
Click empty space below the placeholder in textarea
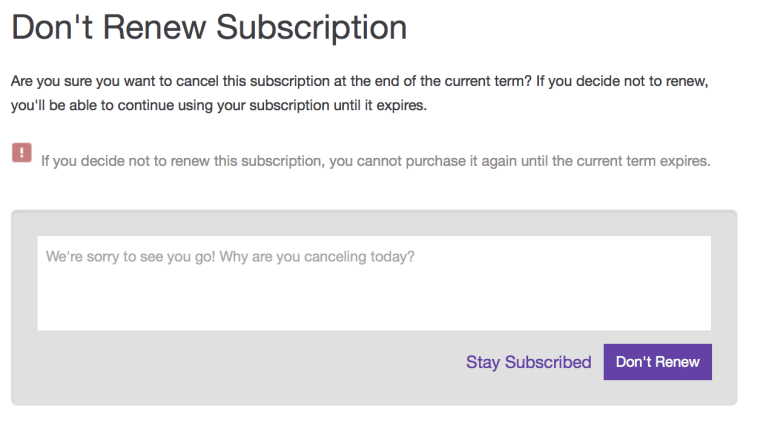(x=374, y=301)
